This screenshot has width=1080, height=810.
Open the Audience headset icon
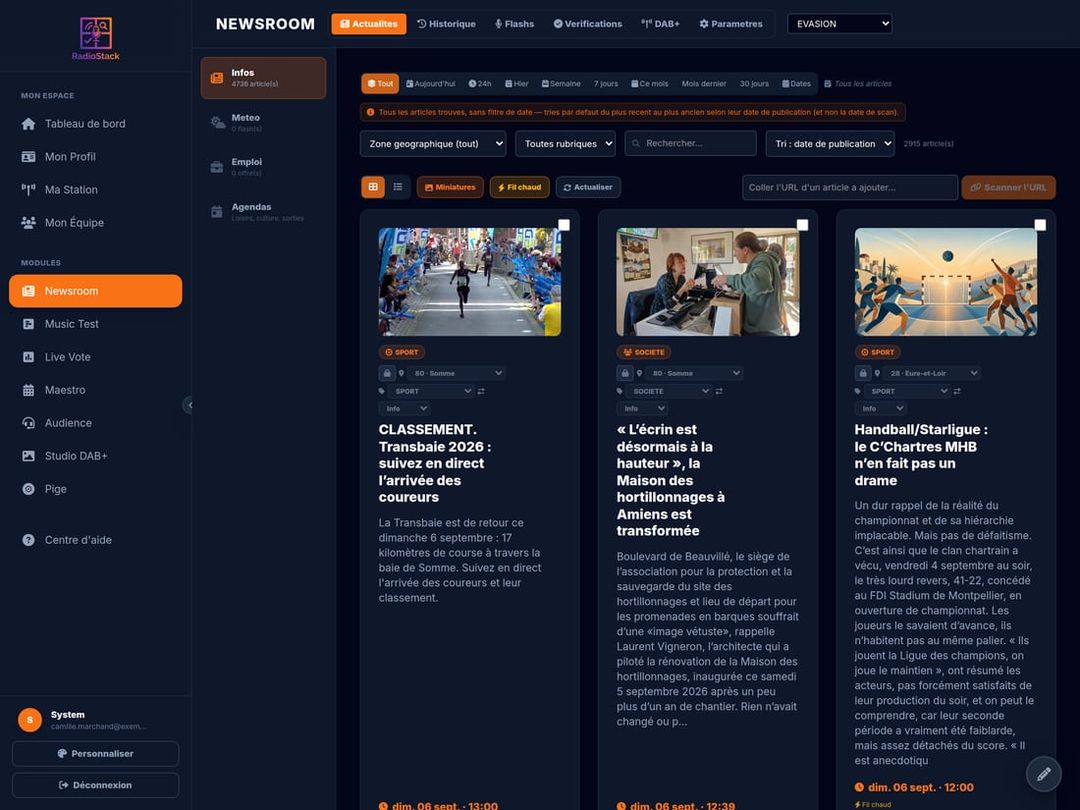click(28, 424)
